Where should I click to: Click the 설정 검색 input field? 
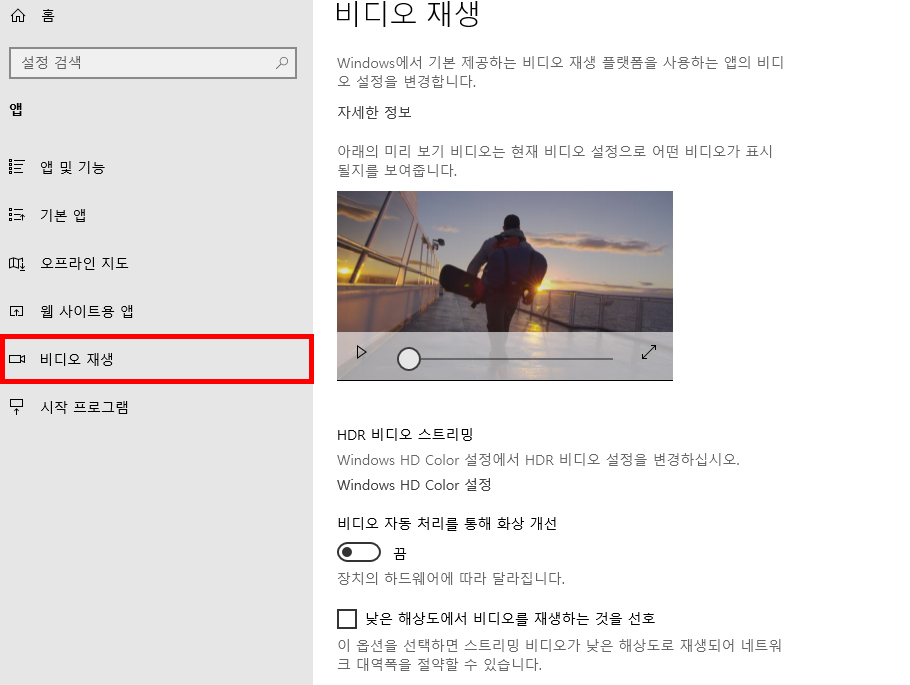[153, 63]
